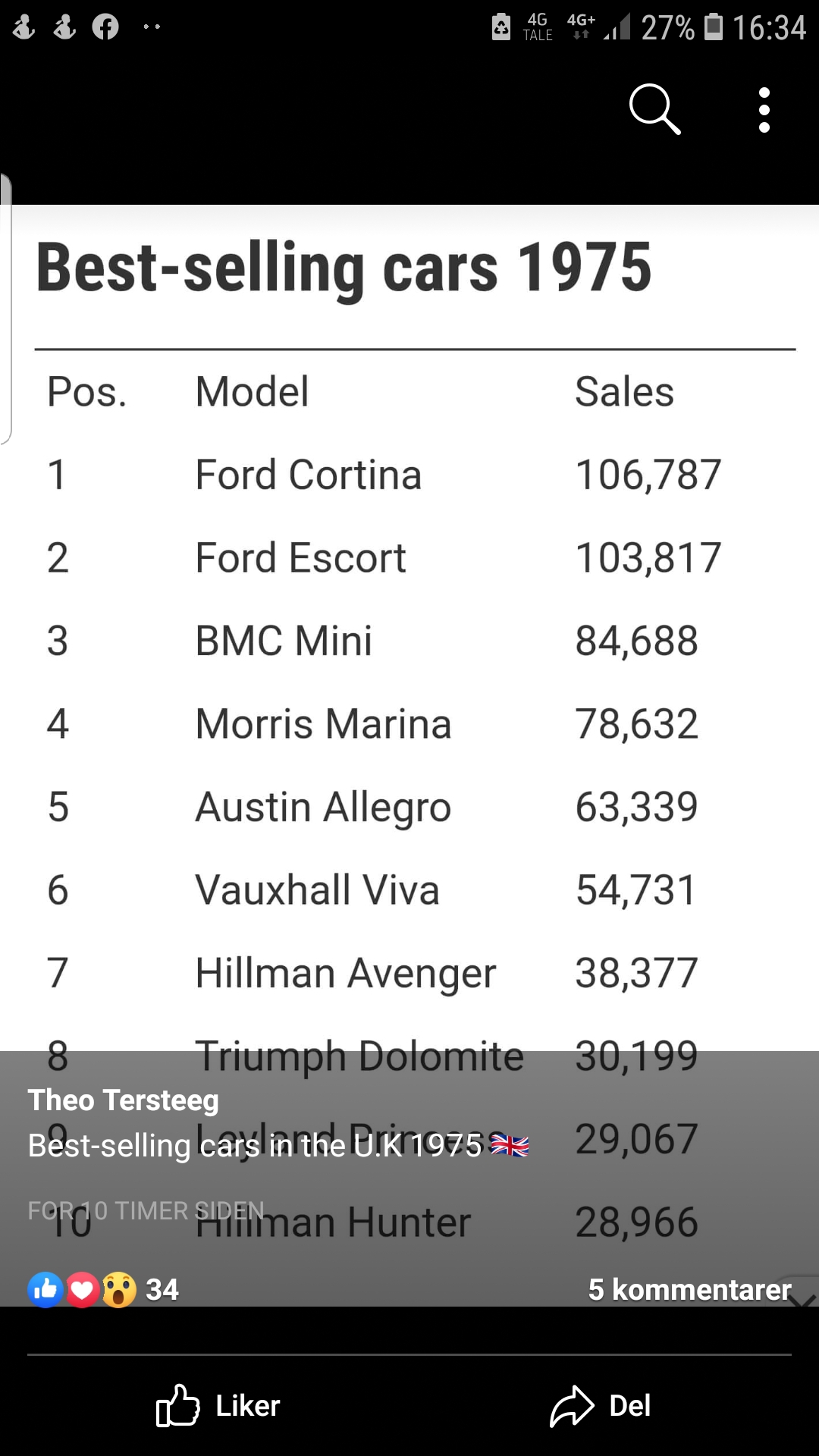Tap the SIM card icon in status bar
Screen dimensions: 819x1456
[501, 27]
